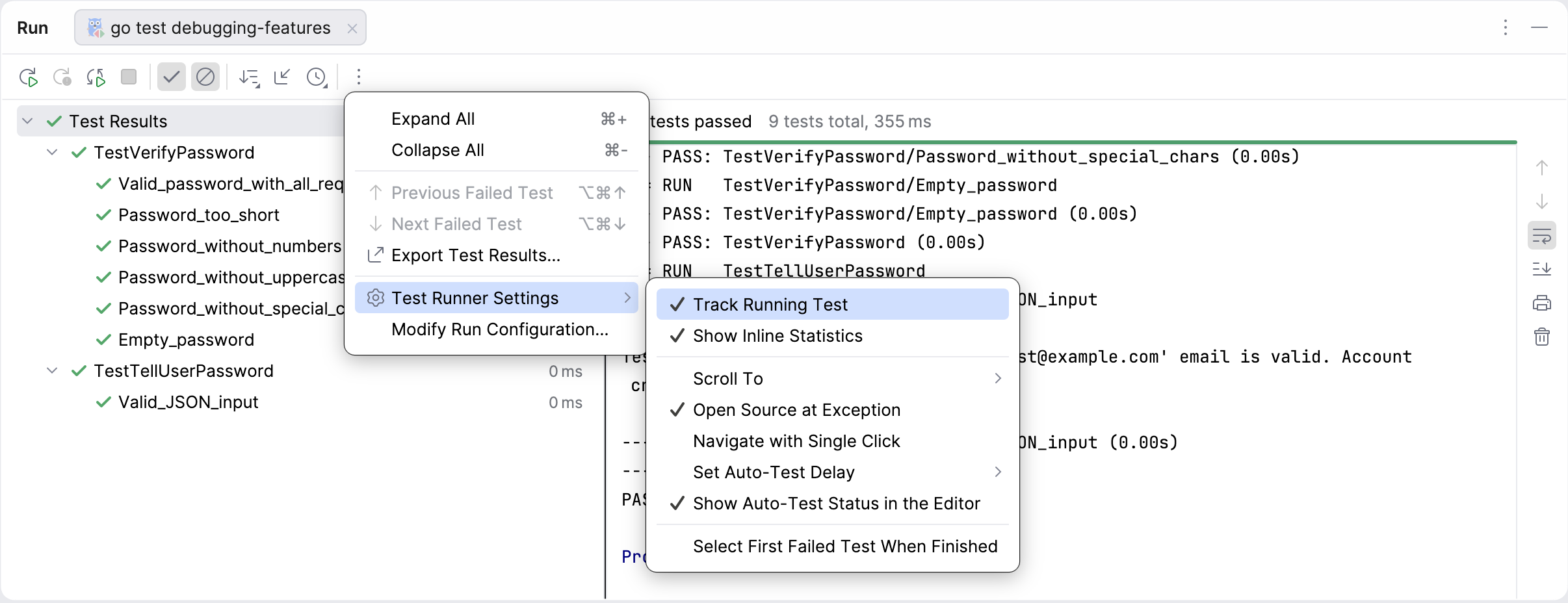Disable Open Source at Exception

[796, 410]
